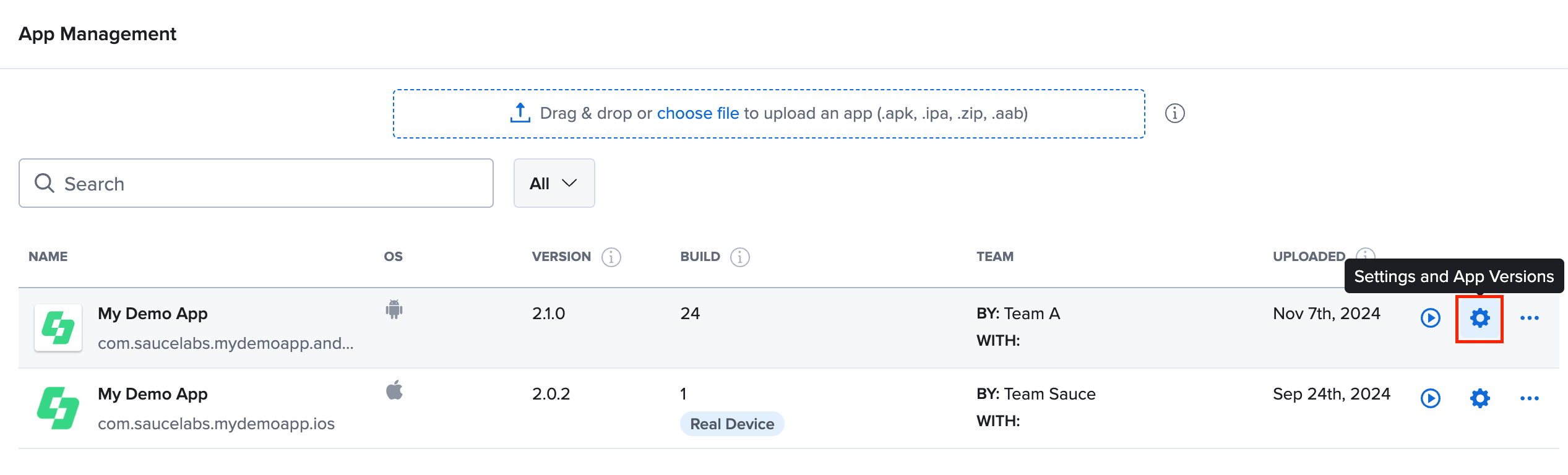Start test for iOS My Demo App
The image size is (1568, 475).
(x=1430, y=398)
